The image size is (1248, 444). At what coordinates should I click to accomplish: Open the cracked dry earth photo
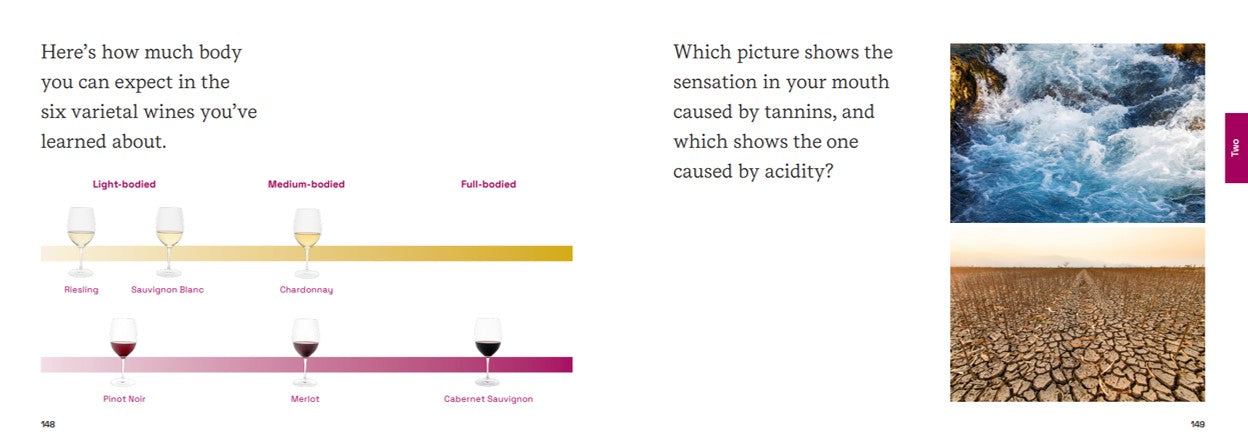[x=1077, y=315]
